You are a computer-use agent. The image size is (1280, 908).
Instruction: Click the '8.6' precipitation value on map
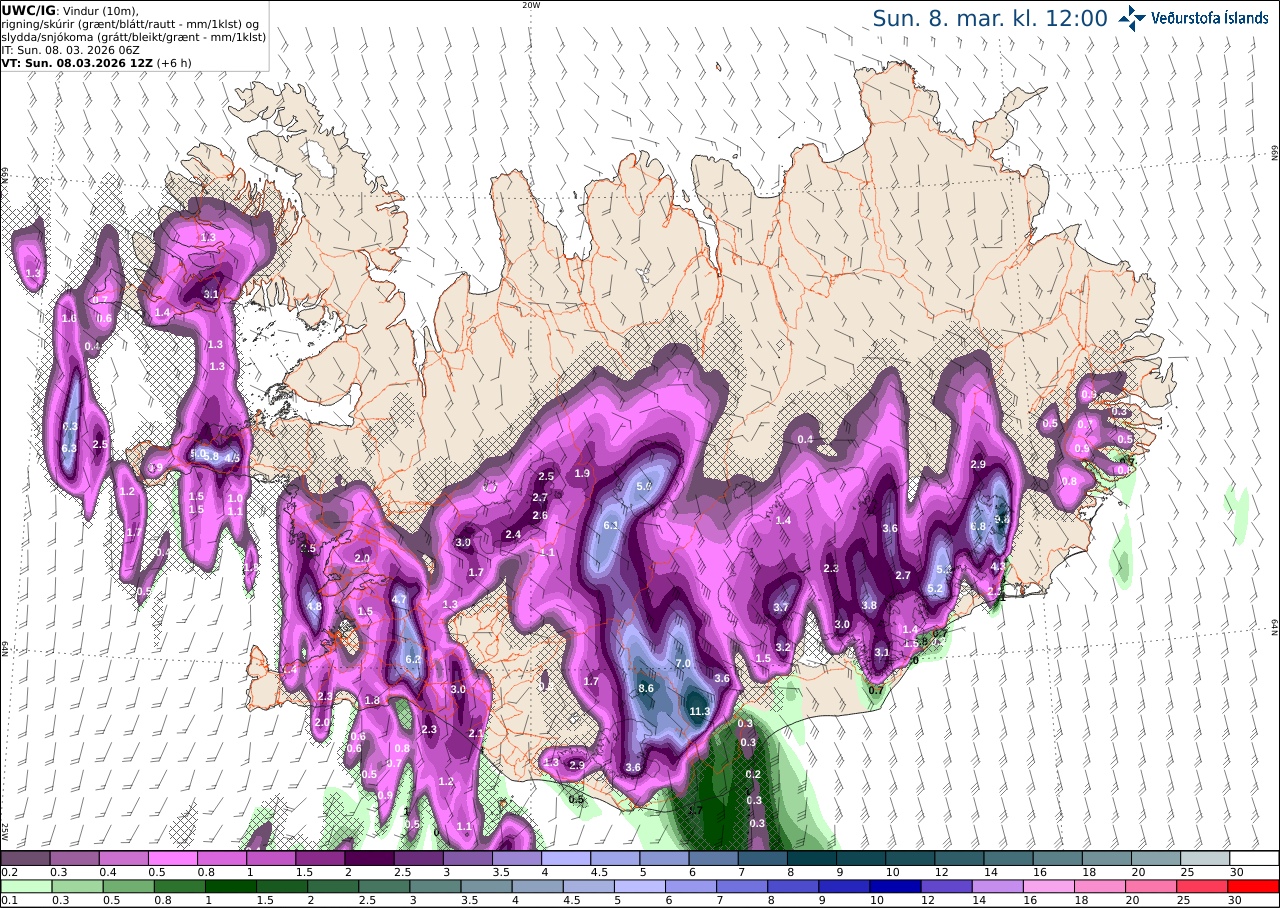click(x=646, y=689)
